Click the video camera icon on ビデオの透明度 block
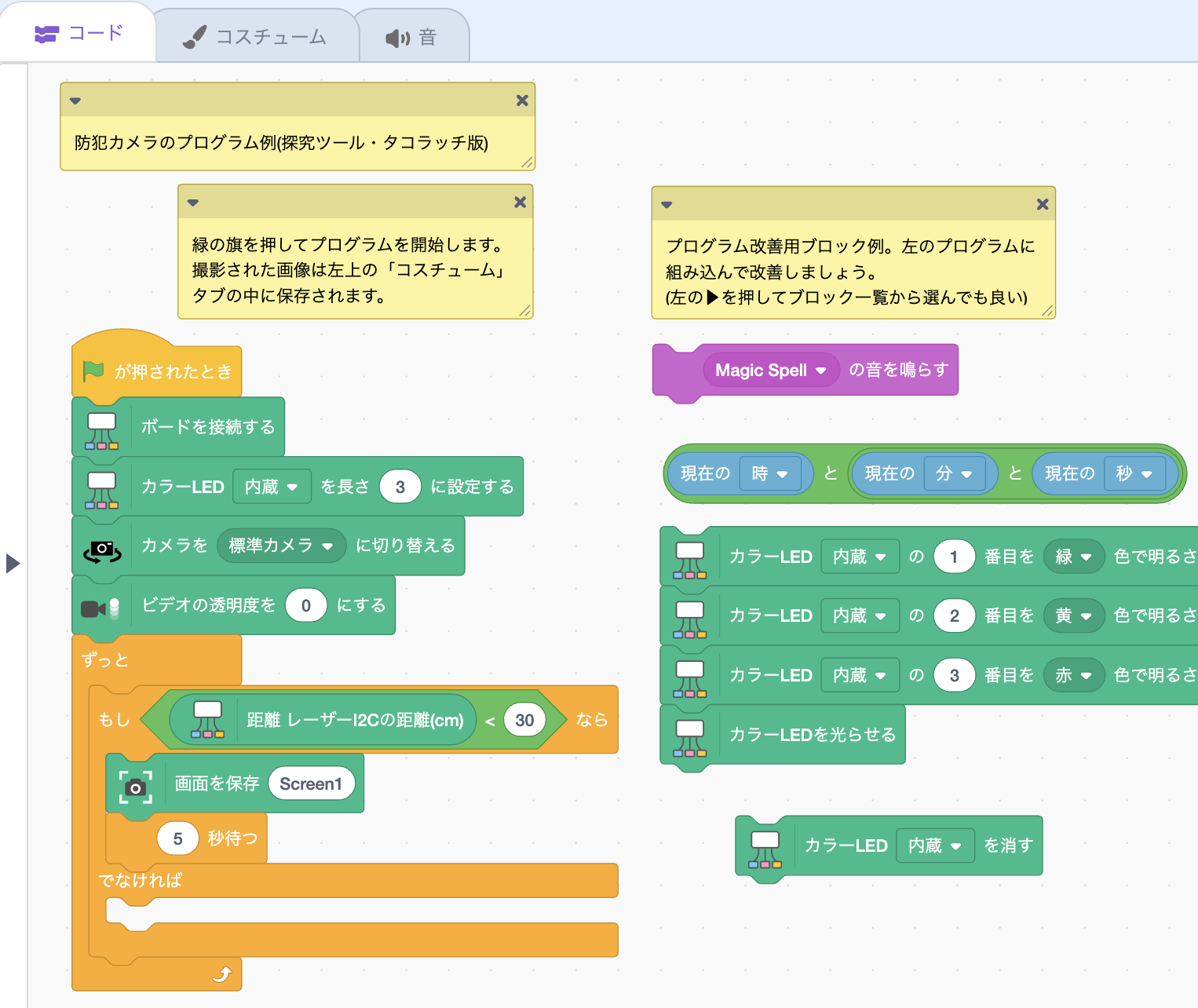Screen dimensions: 1198x1008 100,608
